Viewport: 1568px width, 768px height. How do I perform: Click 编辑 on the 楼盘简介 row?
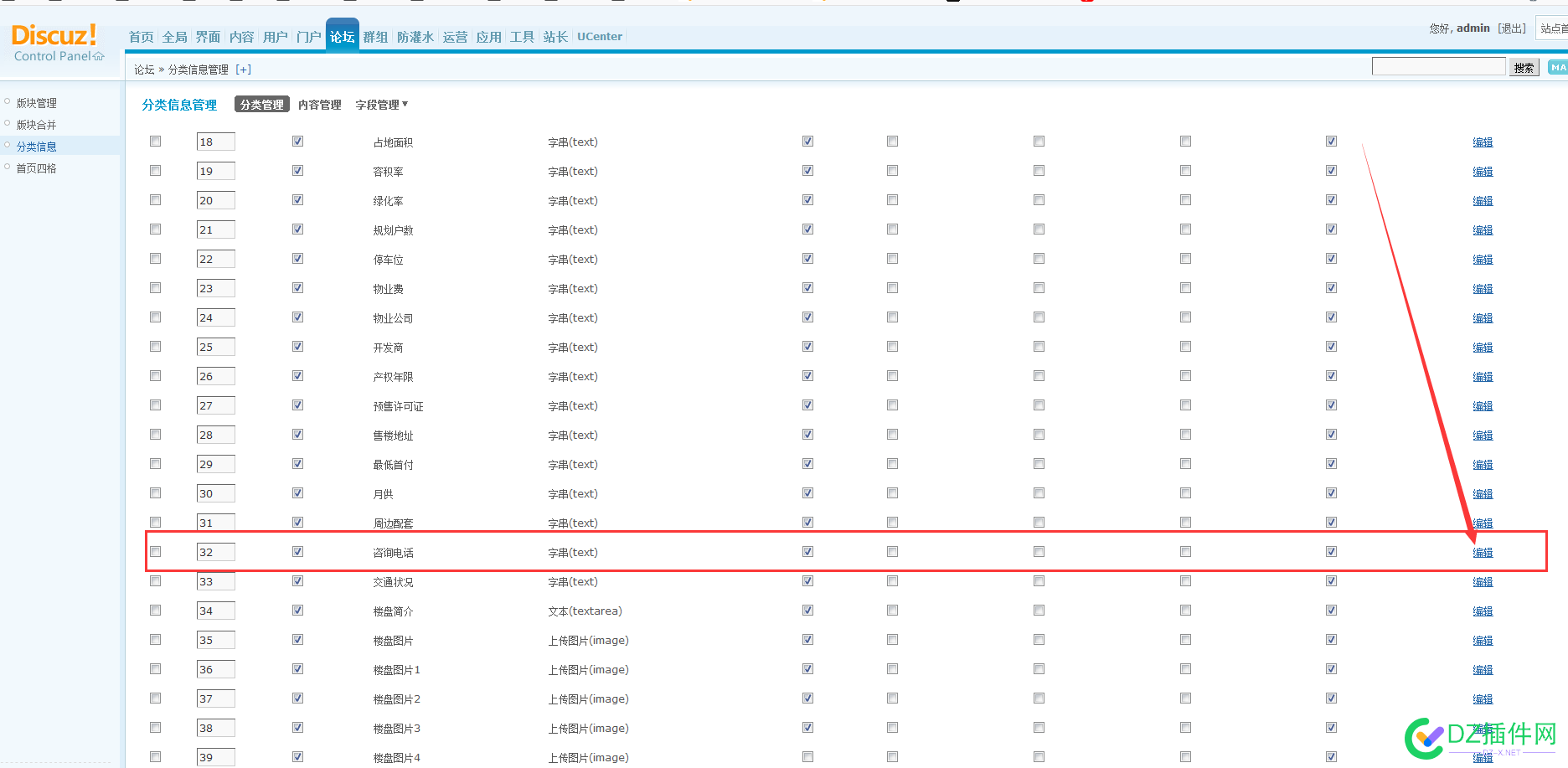[x=1483, y=611]
